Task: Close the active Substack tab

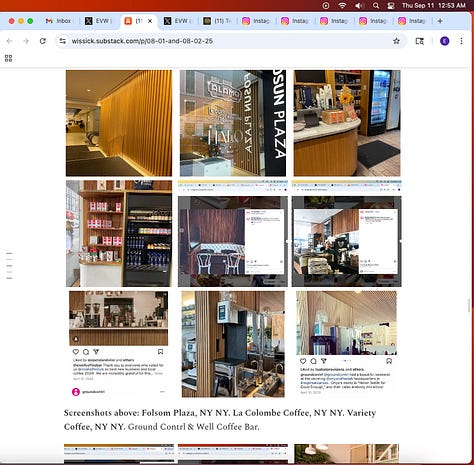Action: pos(150,21)
